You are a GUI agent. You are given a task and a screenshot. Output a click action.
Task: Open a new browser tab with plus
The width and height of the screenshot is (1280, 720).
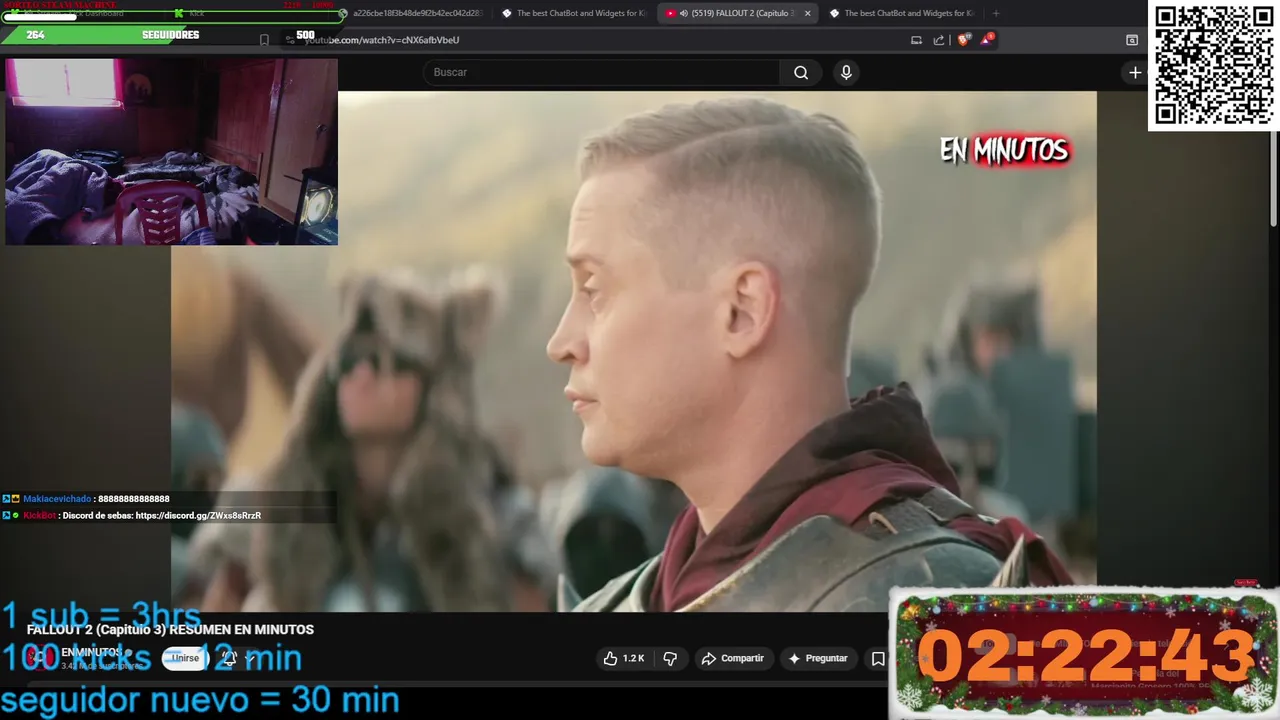(995, 13)
